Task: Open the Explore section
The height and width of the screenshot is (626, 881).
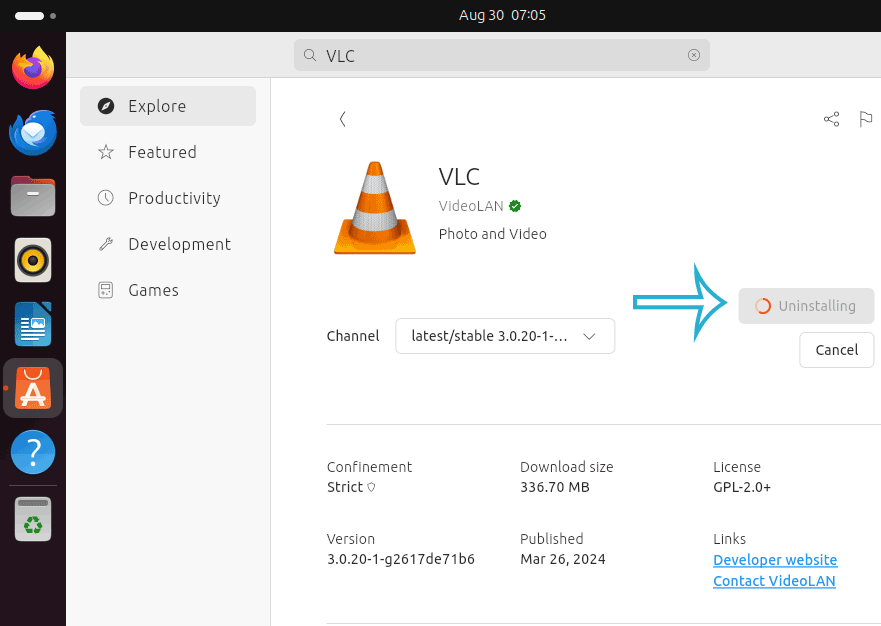Action: point(168,106)
